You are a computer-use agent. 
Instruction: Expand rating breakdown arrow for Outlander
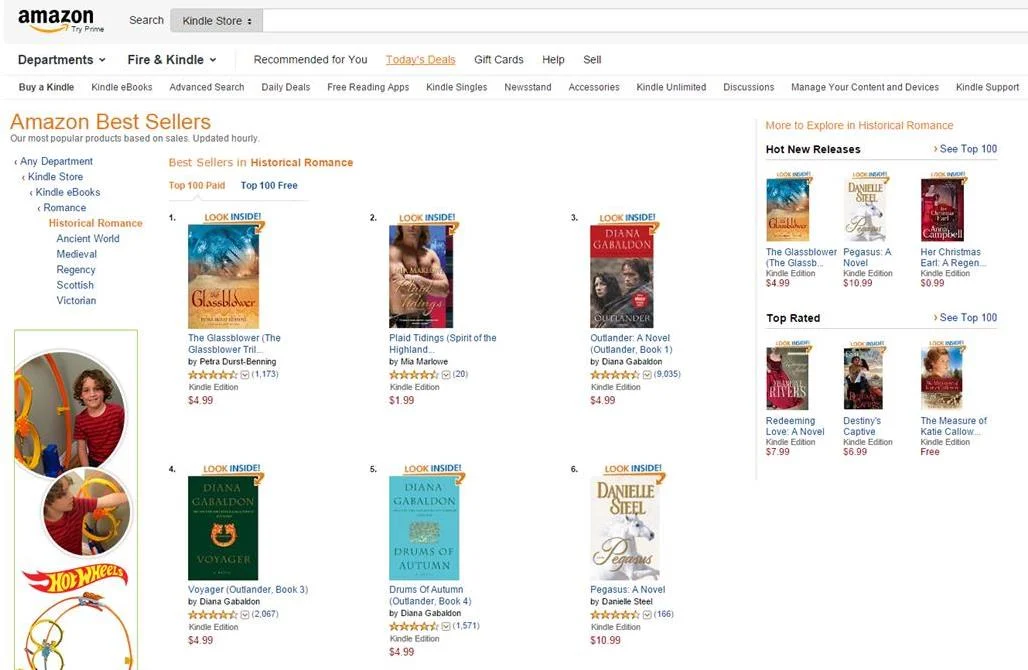[x=647, y=375]
